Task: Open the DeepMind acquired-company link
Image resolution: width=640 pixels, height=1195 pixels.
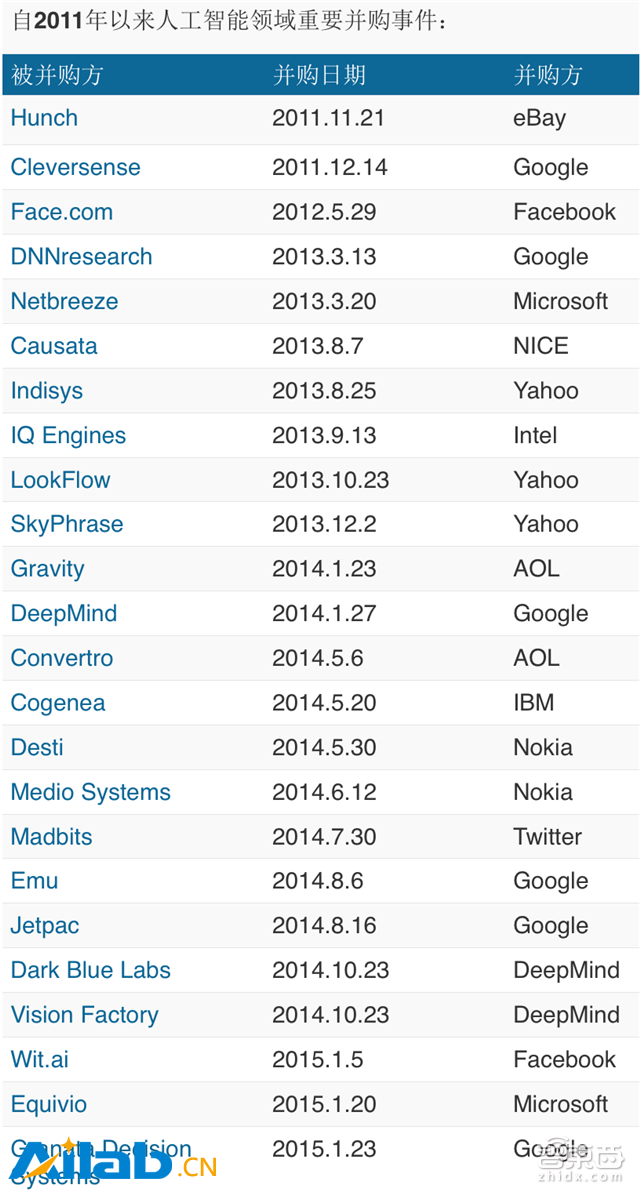Action: point(64,613)
